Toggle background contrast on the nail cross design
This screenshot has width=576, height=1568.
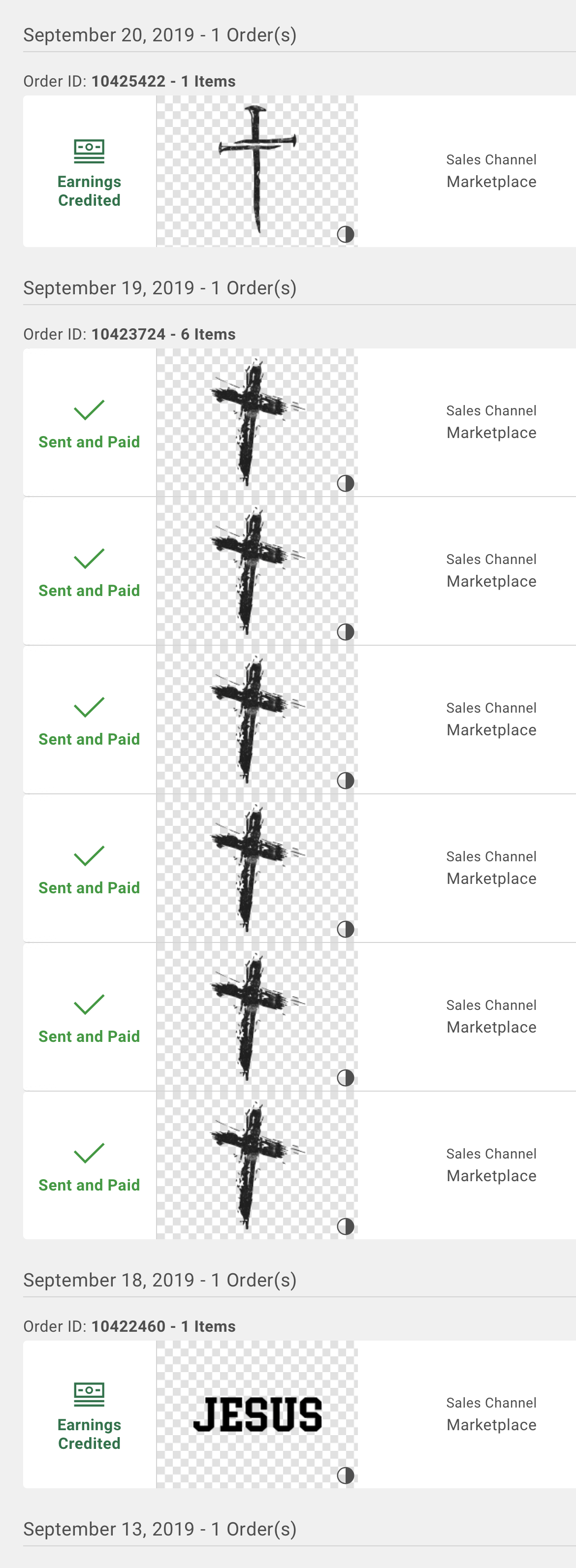tap(345, 234)
